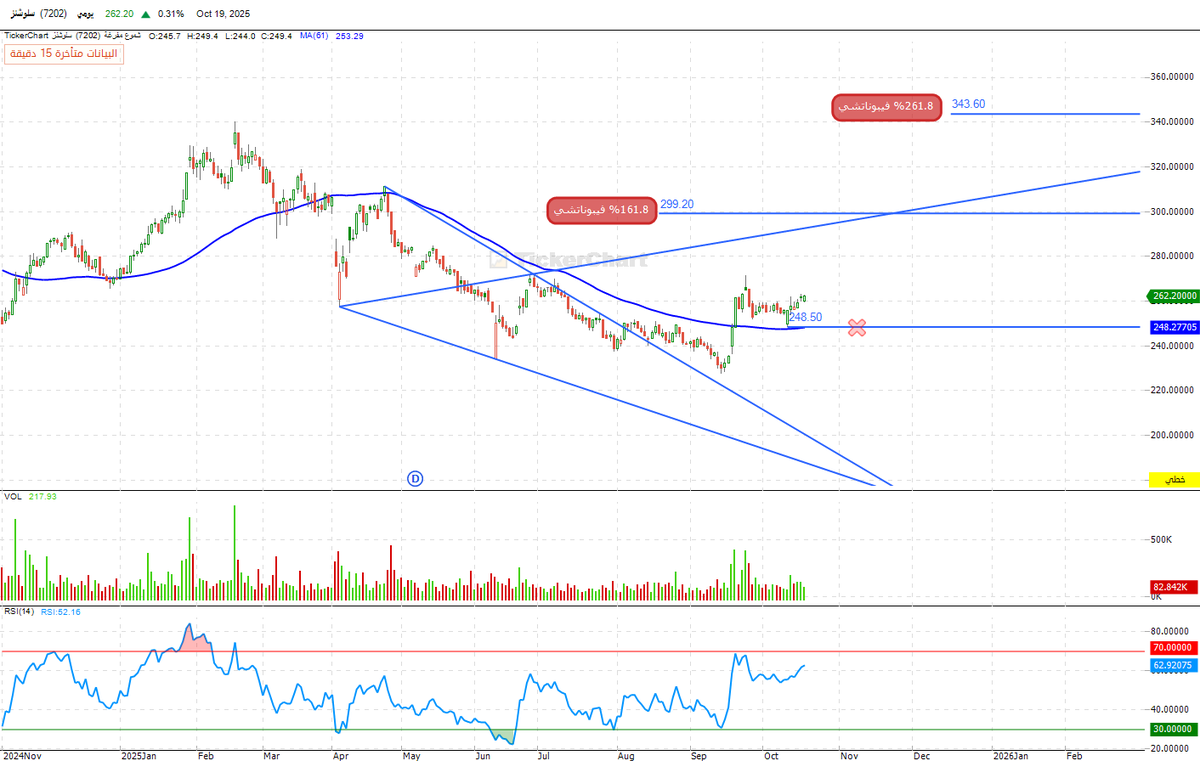
Task: Click the yellow خطي scale label
Action: click(x=1174, y=480)
